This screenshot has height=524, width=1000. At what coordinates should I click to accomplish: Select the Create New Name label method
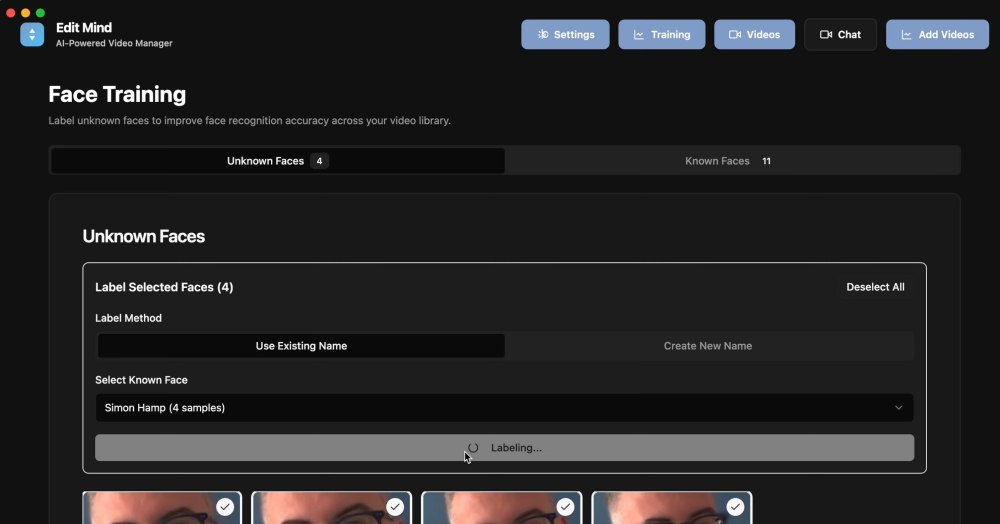pyautogui.click(x=708, y=346)
